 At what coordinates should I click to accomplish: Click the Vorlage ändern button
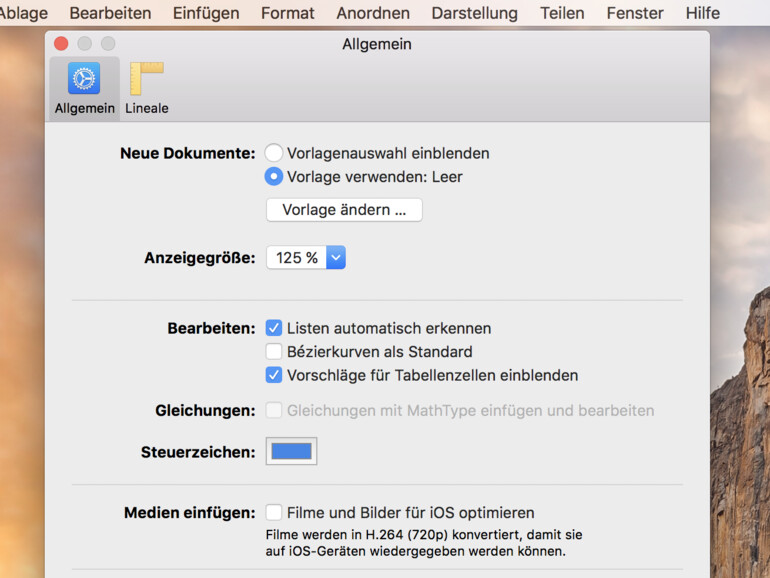344,210
